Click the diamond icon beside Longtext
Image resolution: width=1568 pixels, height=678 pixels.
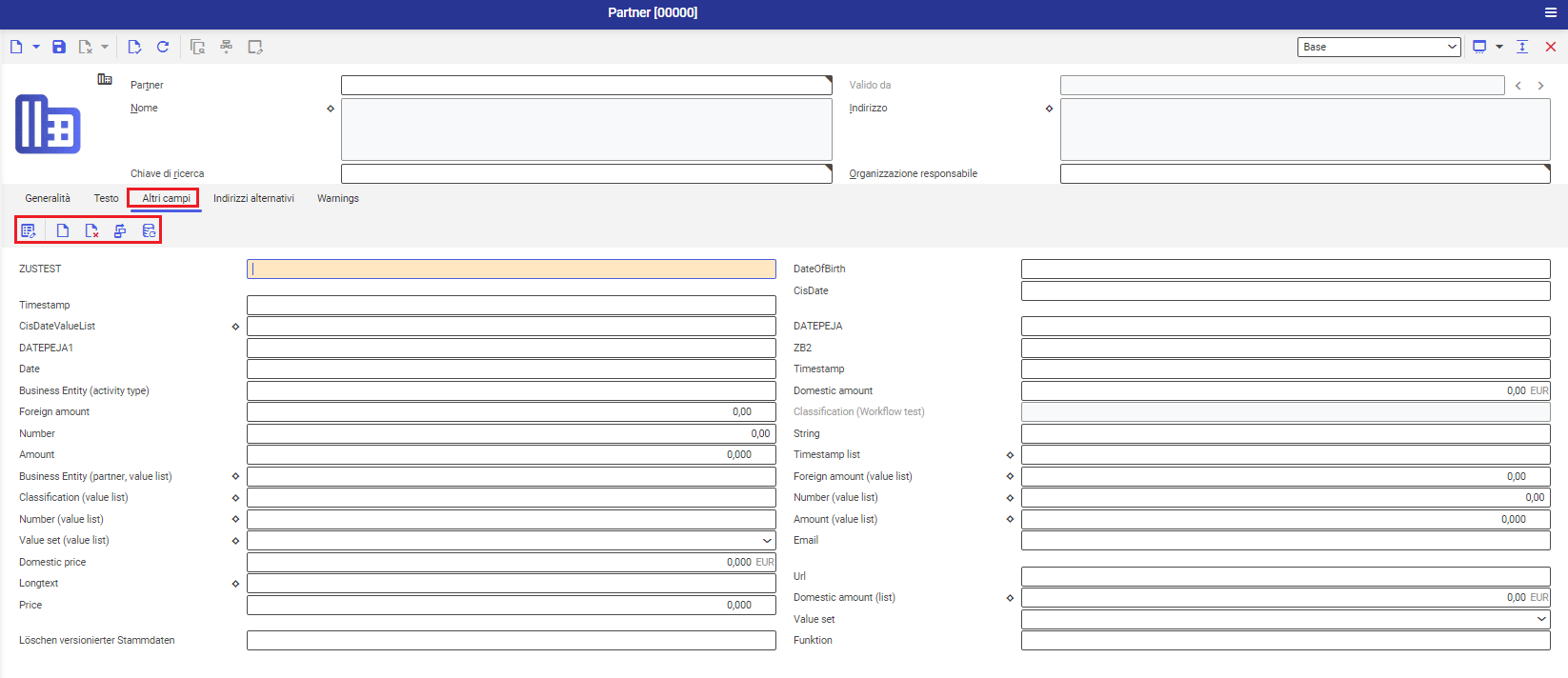click(x=235, y=584)
